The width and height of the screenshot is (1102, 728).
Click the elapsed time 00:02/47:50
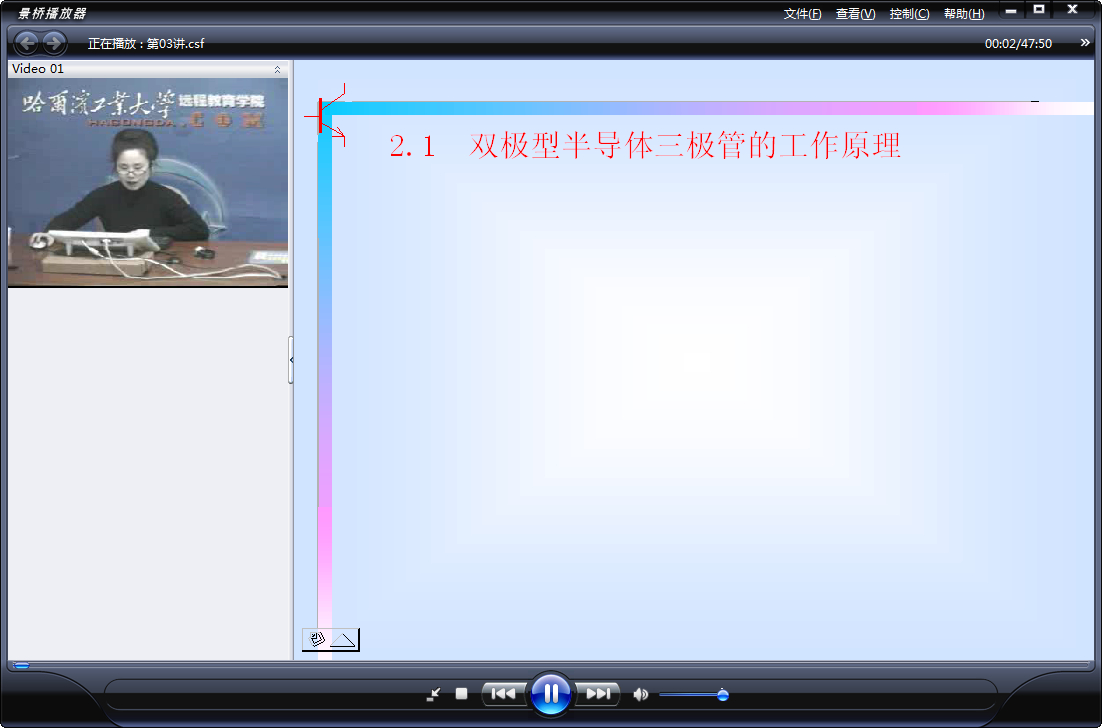[x=1018, y=44]
